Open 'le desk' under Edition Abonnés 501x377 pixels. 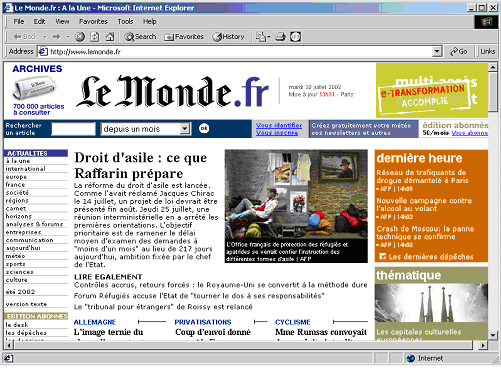(x=17, y=325)
